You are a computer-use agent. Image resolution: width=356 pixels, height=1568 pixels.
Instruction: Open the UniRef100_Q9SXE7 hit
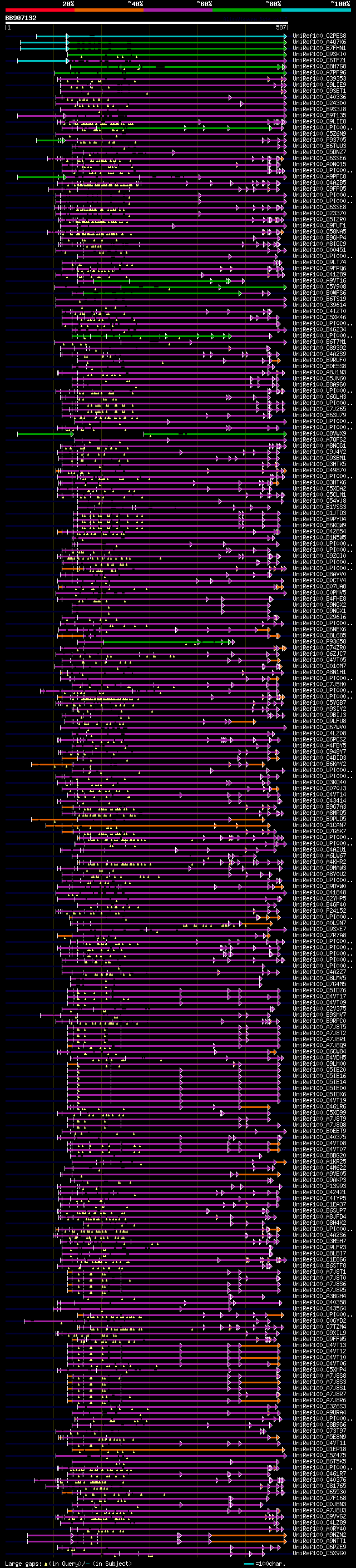tap(319, 929)
